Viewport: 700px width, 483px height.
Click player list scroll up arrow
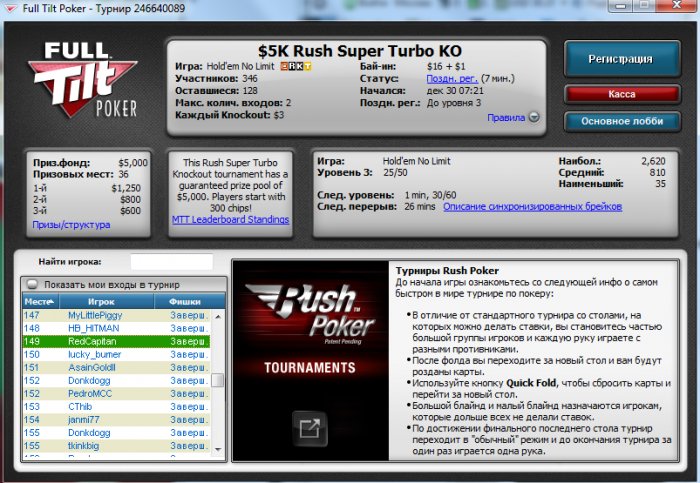218,316
